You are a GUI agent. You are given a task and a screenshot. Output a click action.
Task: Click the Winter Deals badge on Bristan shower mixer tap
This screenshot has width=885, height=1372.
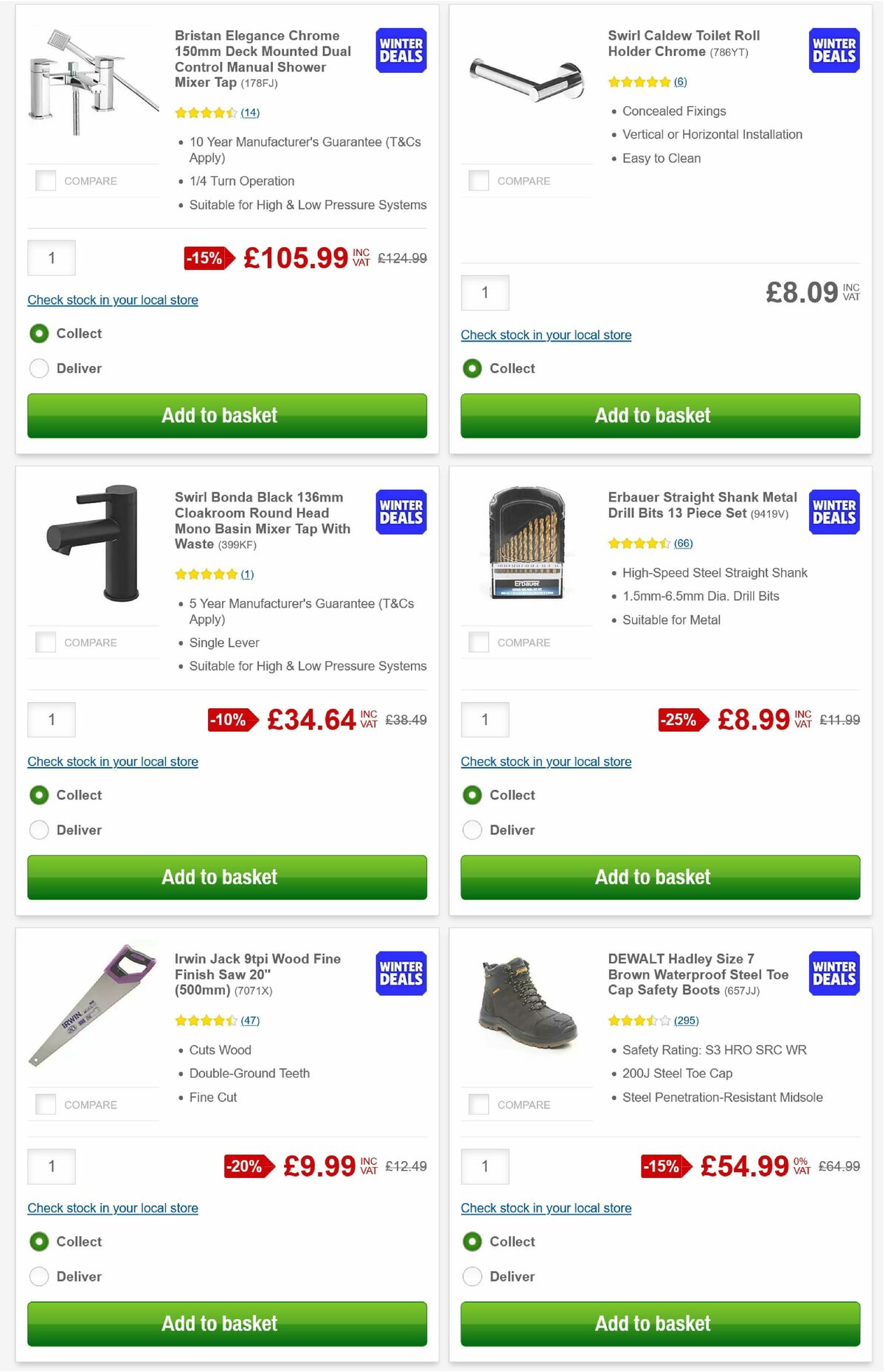[400, 50]
